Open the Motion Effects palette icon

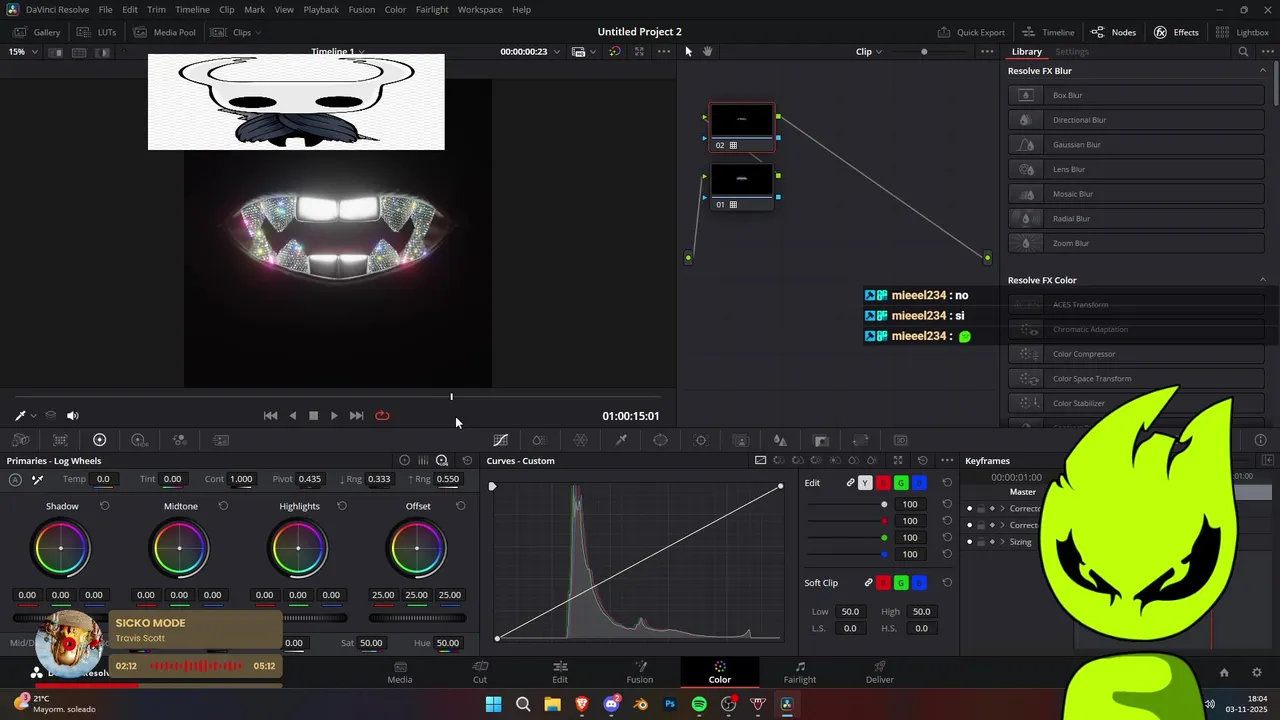click(221, 440)
